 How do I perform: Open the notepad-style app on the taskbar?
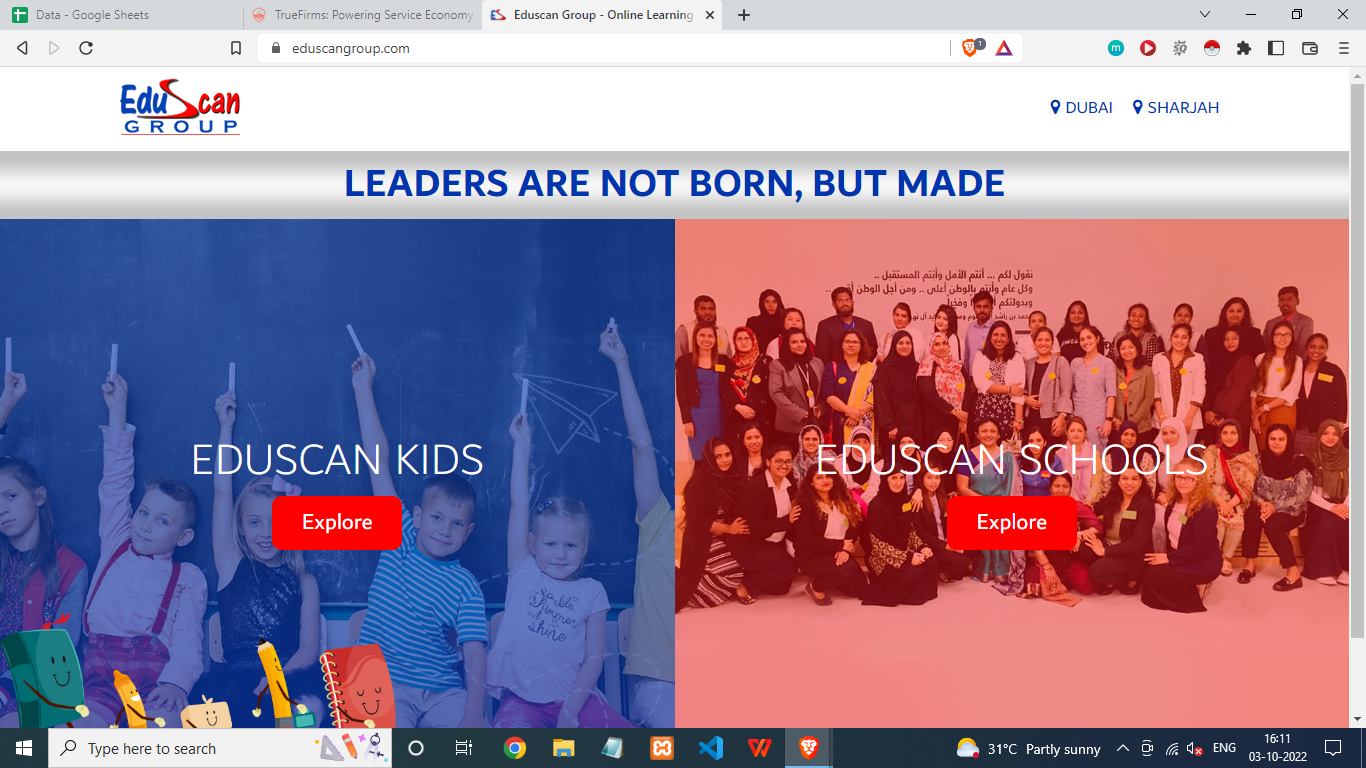point(613,748)
